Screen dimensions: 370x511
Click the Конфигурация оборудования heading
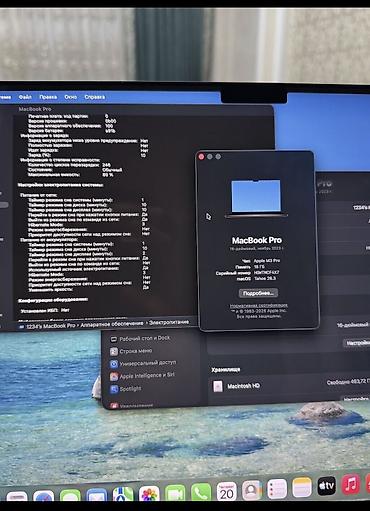[53, 300]
